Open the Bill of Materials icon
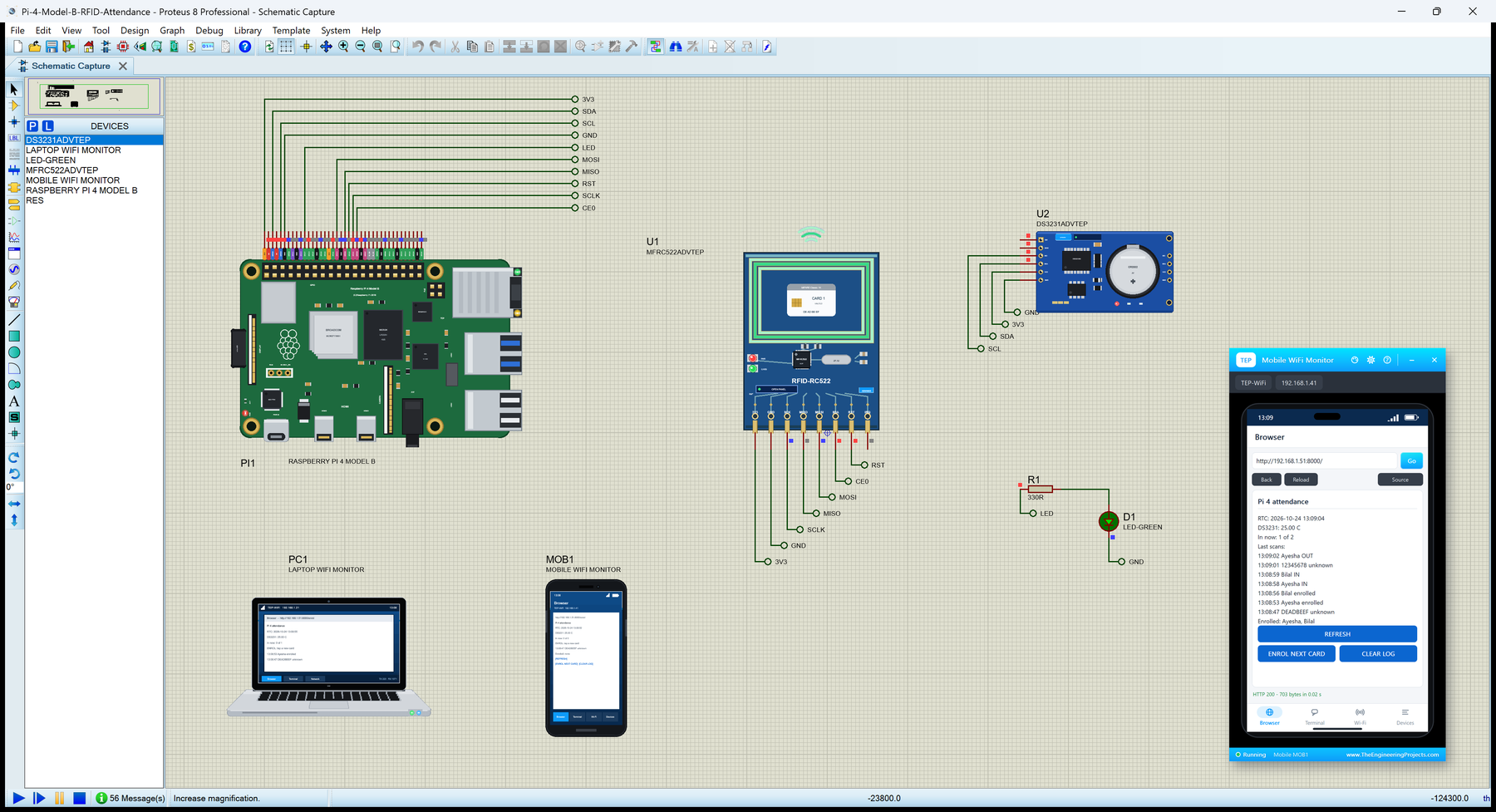Screen dimensions: 1496x812 (x=191, y=47)
